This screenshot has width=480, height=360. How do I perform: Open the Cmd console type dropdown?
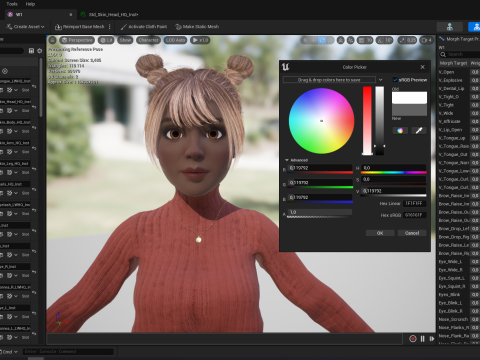(9, 352)
